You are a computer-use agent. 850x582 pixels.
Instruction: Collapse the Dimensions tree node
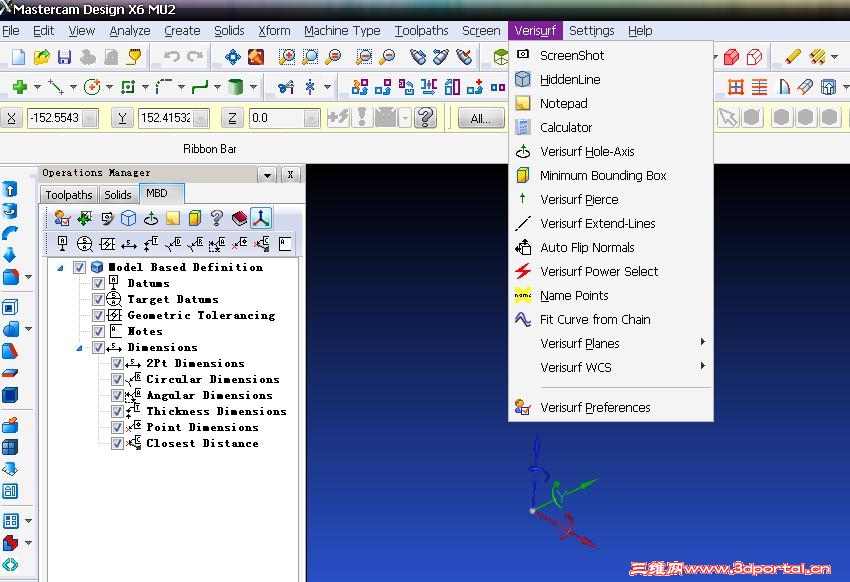tap(79, 348)
